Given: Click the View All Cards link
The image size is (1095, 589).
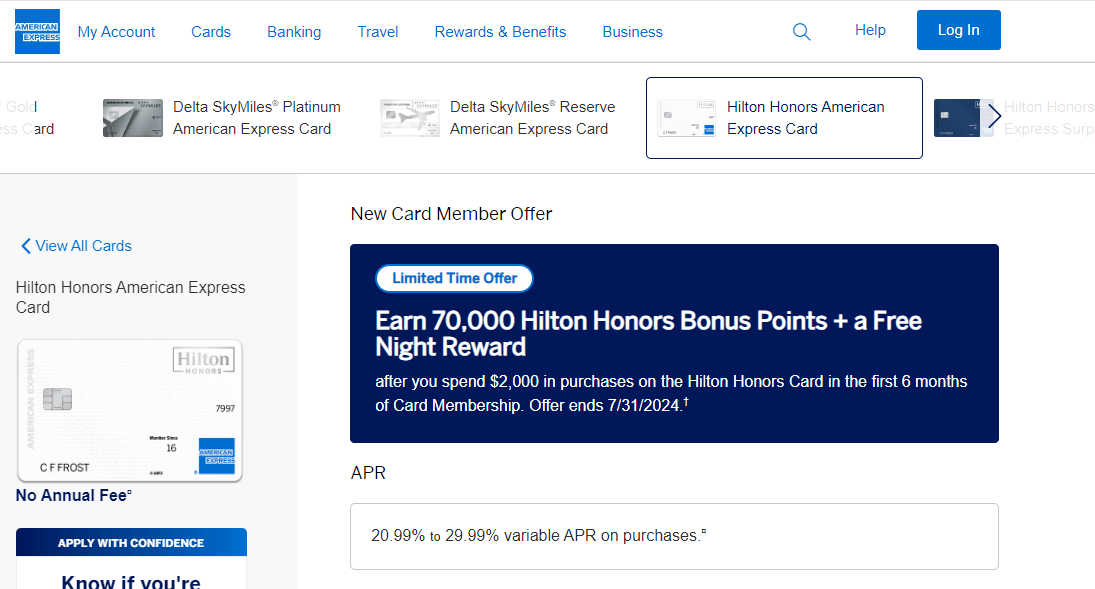Looking at the screenshot, I should (x=82, y=246).
